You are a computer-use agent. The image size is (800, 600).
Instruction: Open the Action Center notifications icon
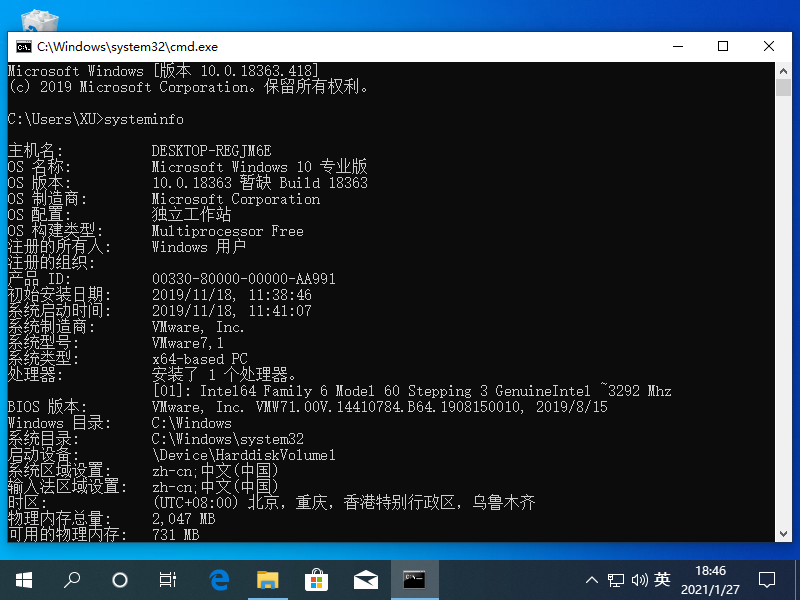pyautogui.click(x=767, y=579)
